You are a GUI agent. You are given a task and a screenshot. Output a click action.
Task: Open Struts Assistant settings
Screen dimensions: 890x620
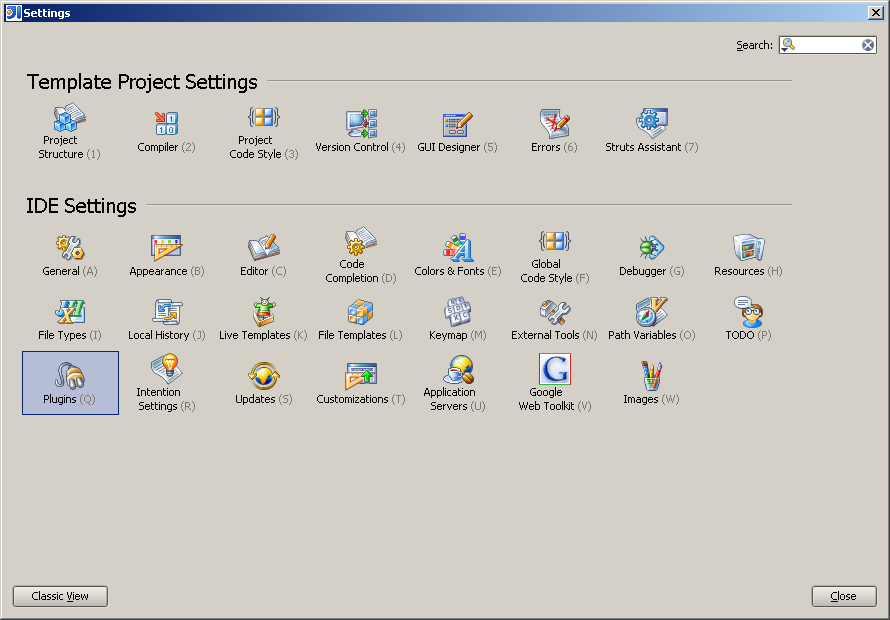652,131
